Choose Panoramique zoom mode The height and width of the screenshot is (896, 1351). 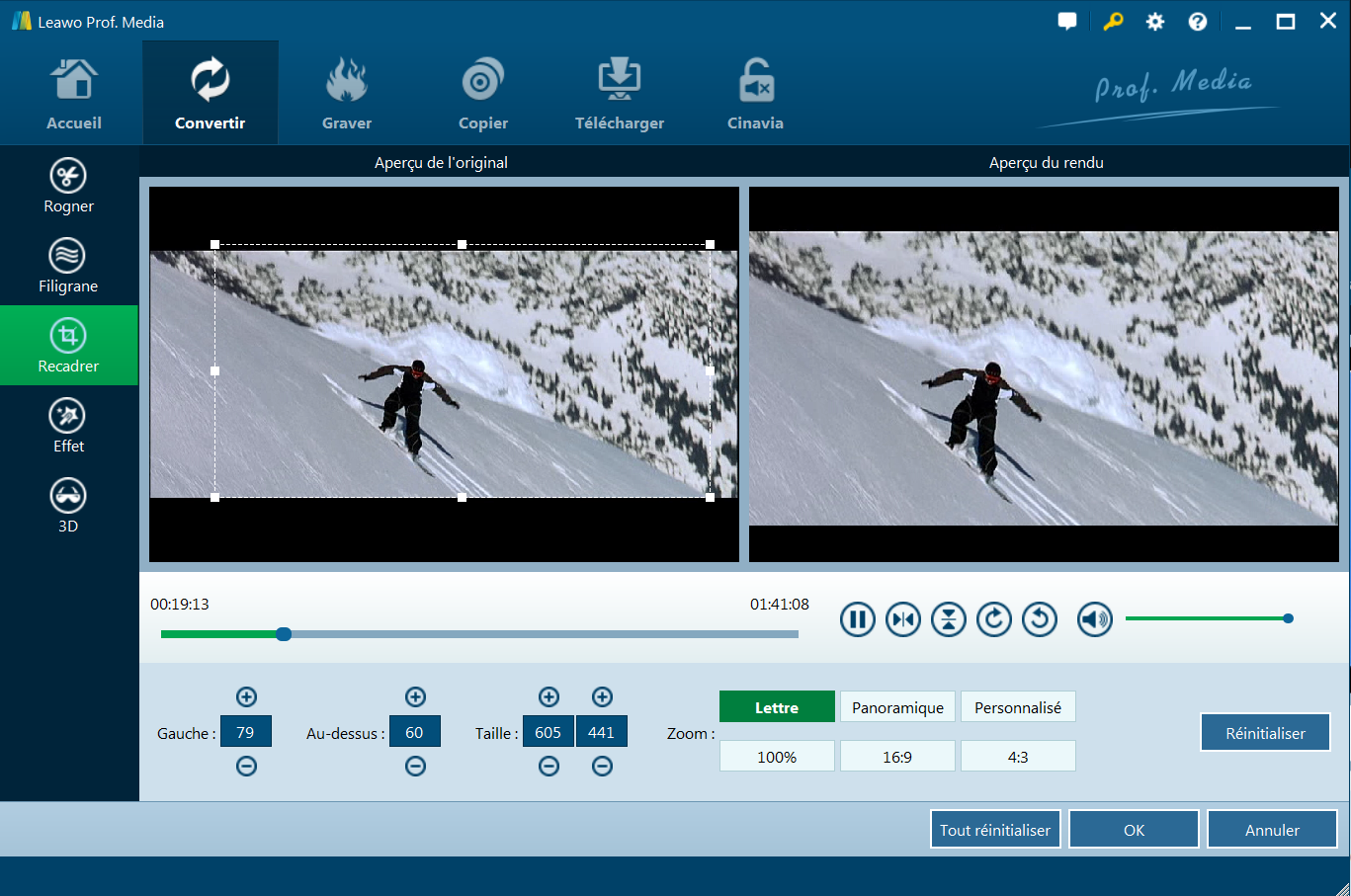tap(897, 707)
